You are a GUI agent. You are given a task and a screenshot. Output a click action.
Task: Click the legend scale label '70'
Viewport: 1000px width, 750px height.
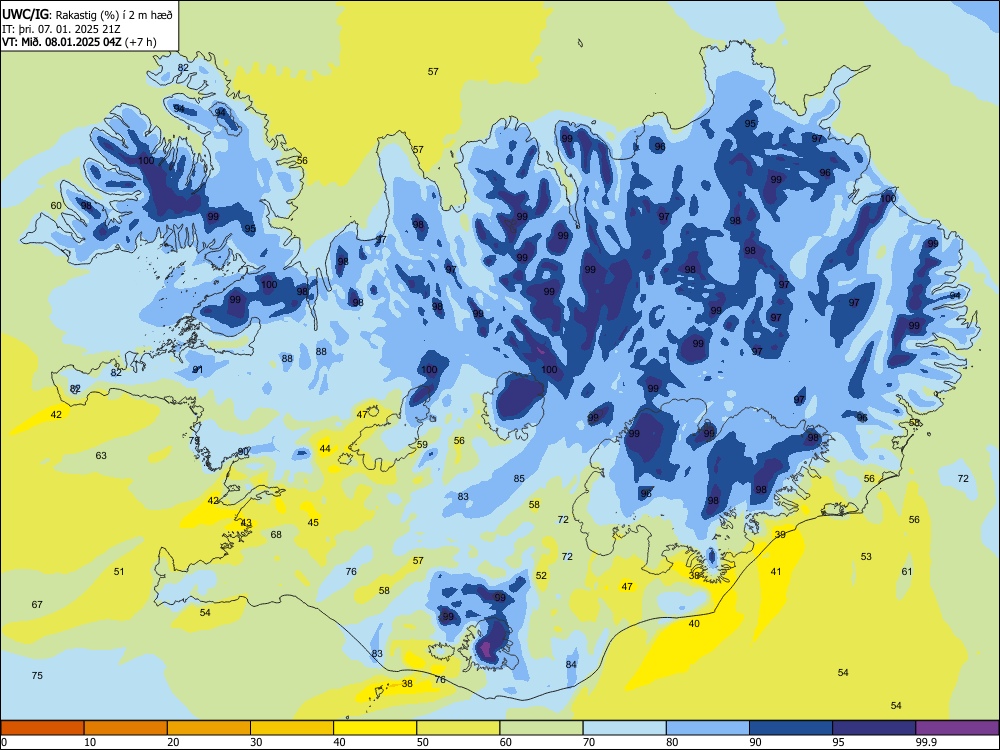(x=589, y=742)
